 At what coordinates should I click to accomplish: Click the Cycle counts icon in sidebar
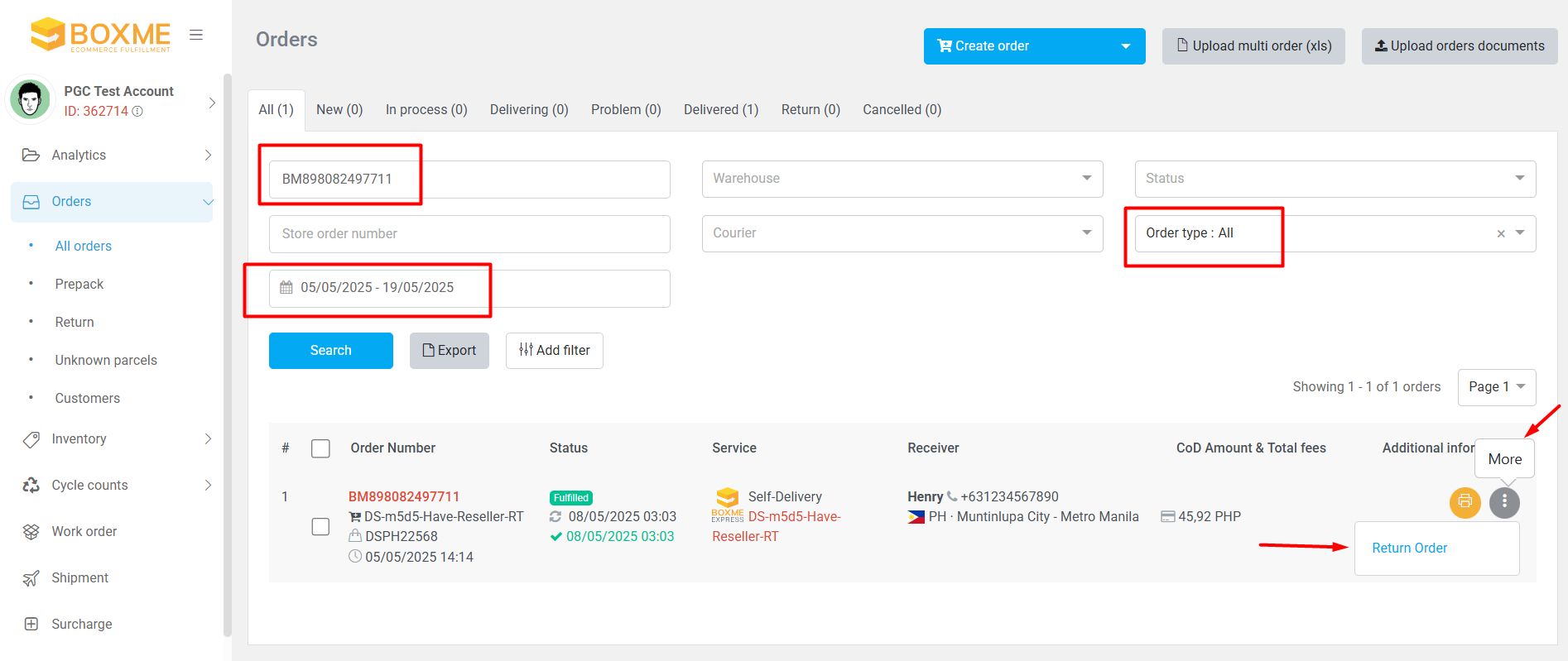[31, 486]
